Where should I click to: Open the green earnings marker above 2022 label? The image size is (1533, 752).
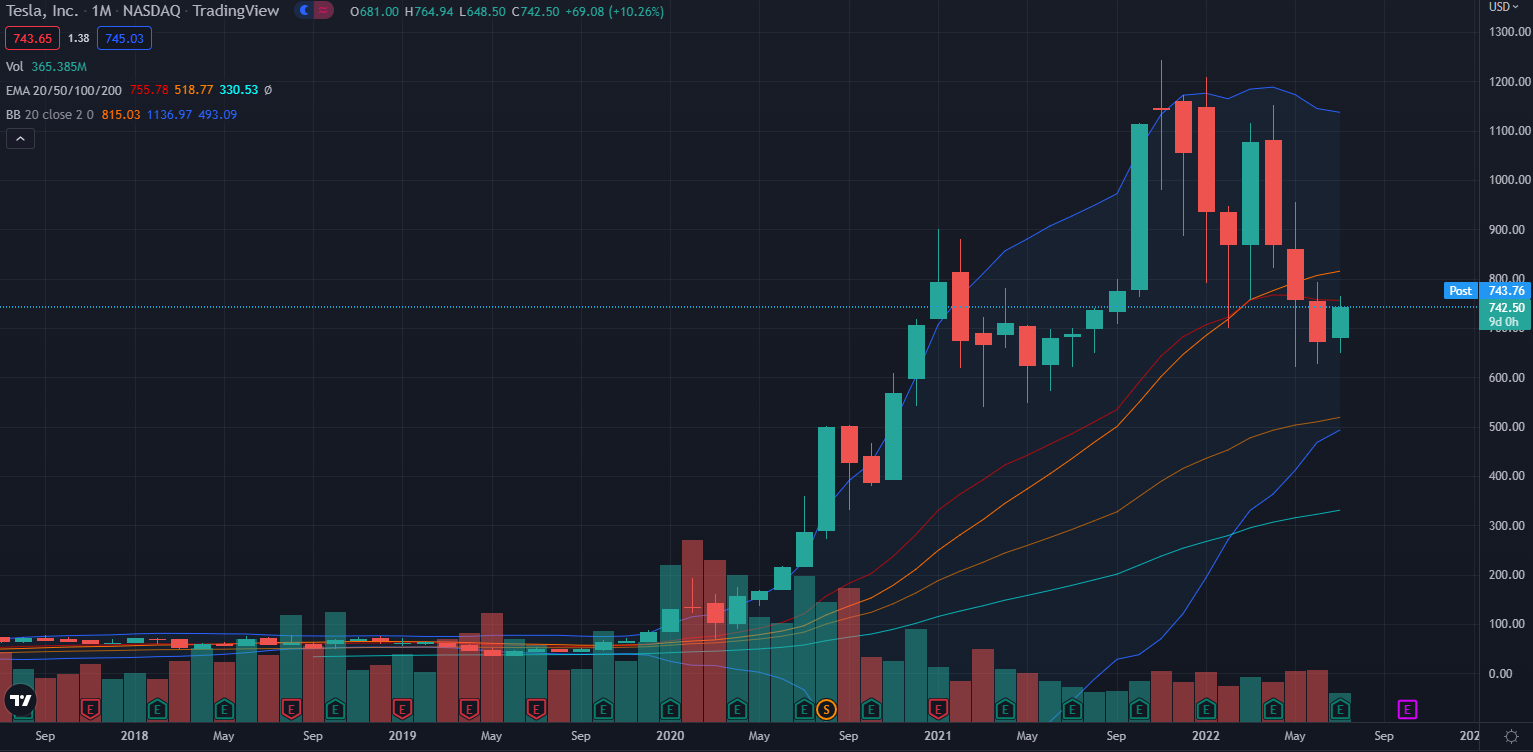(1206, 710)
